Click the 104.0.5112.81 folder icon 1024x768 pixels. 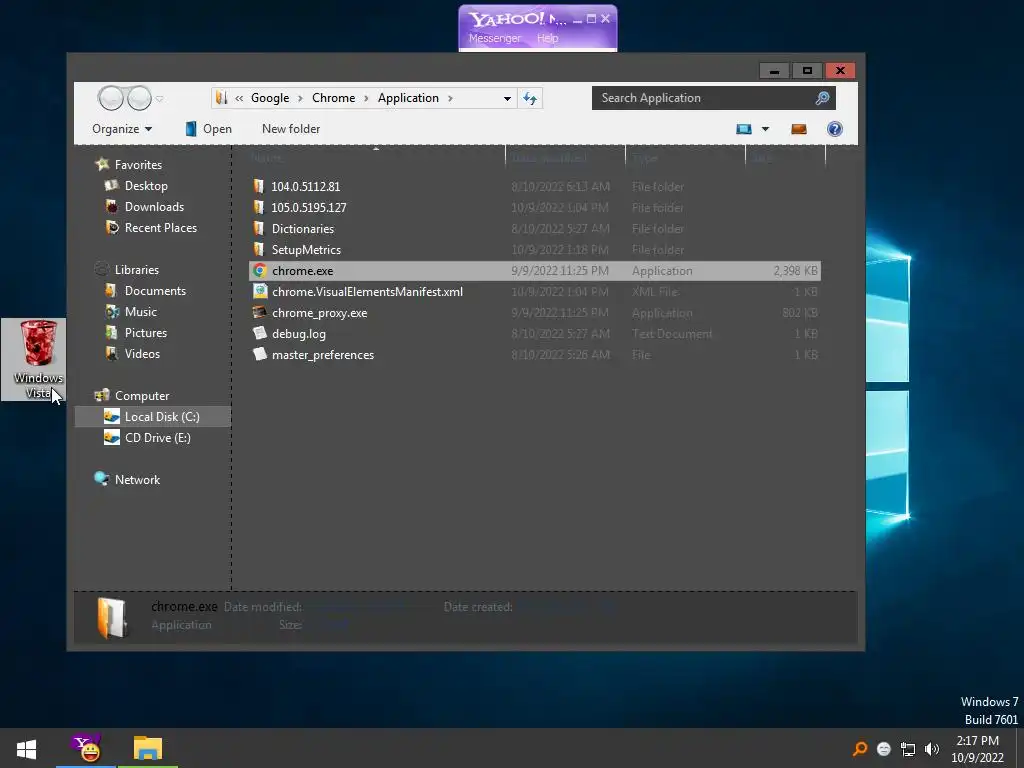click(259, 186)
